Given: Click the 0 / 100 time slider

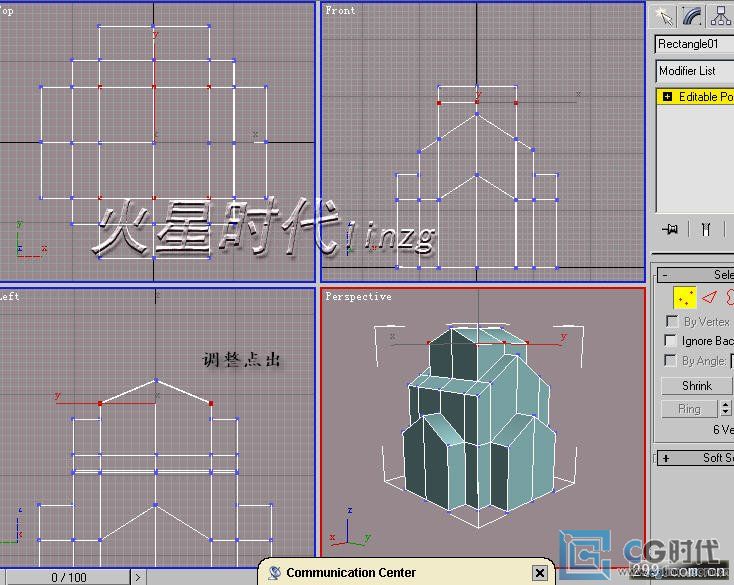Looking at the screenshot, I should click(68, 578).
